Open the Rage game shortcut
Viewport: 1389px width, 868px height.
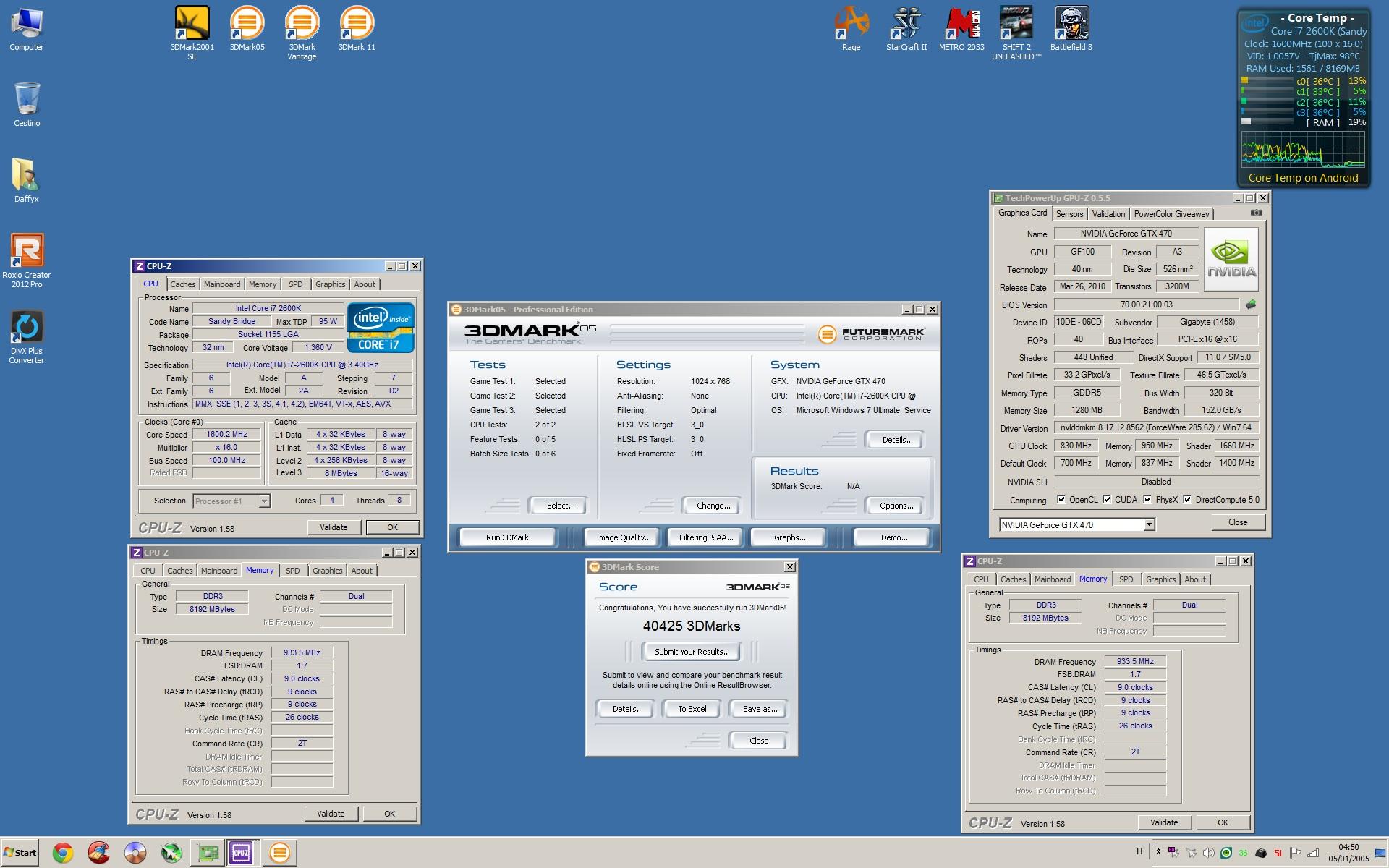click(851, 29)
